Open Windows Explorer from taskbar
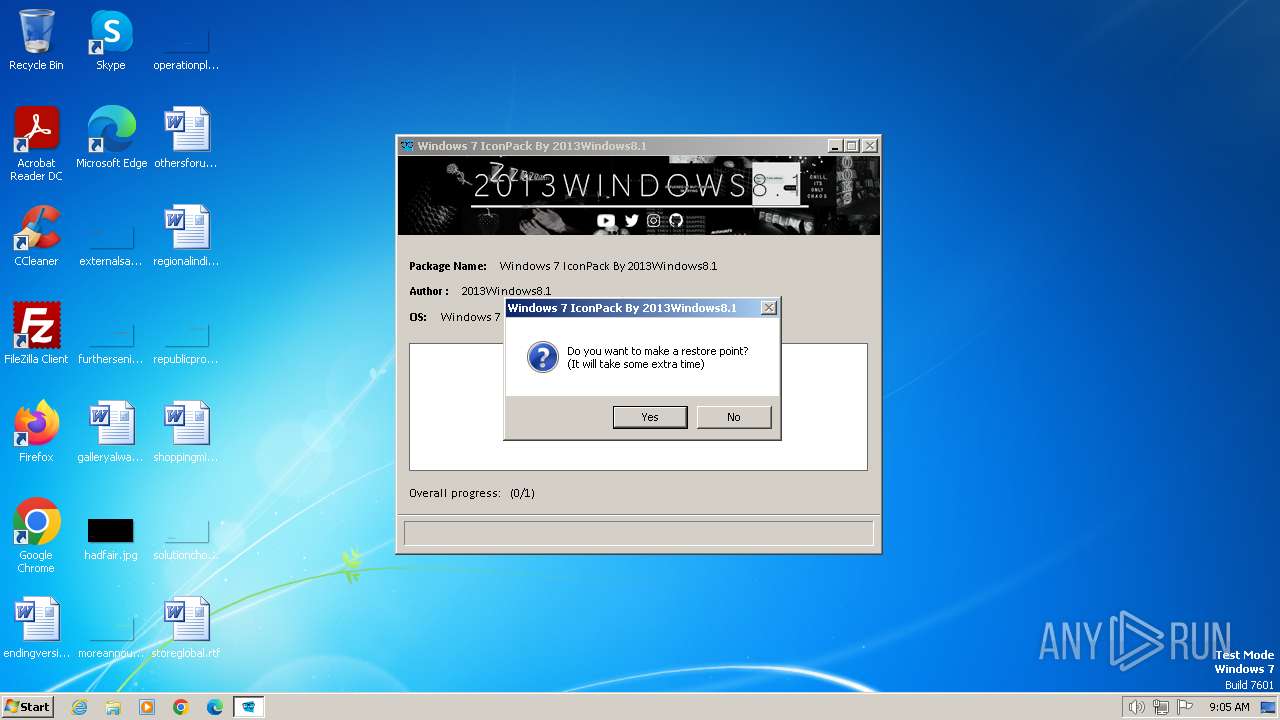Viewport: 1280px width, 720px height. pyautogui.click(x=113, y=707)
